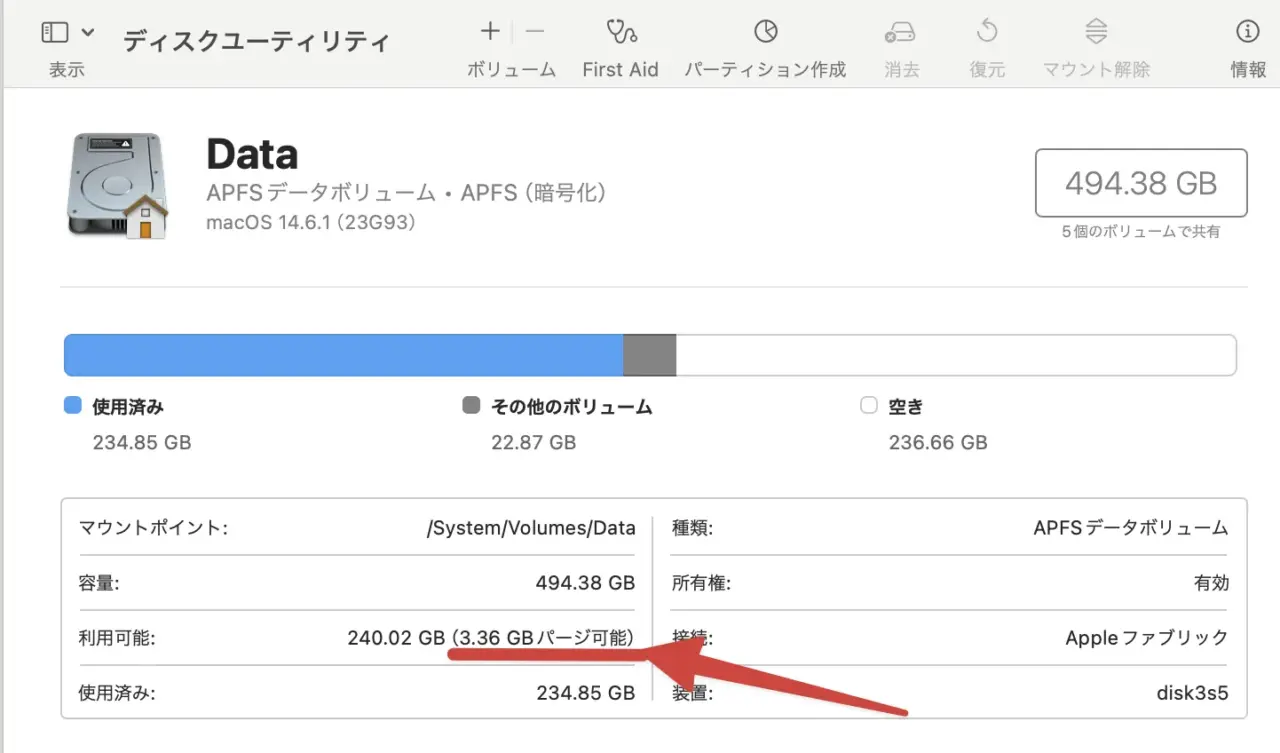This screenshot has width=1280, height=753.
Task: Click the /System/Volumes/Data mount point value
Action: [x=531, y=528]
